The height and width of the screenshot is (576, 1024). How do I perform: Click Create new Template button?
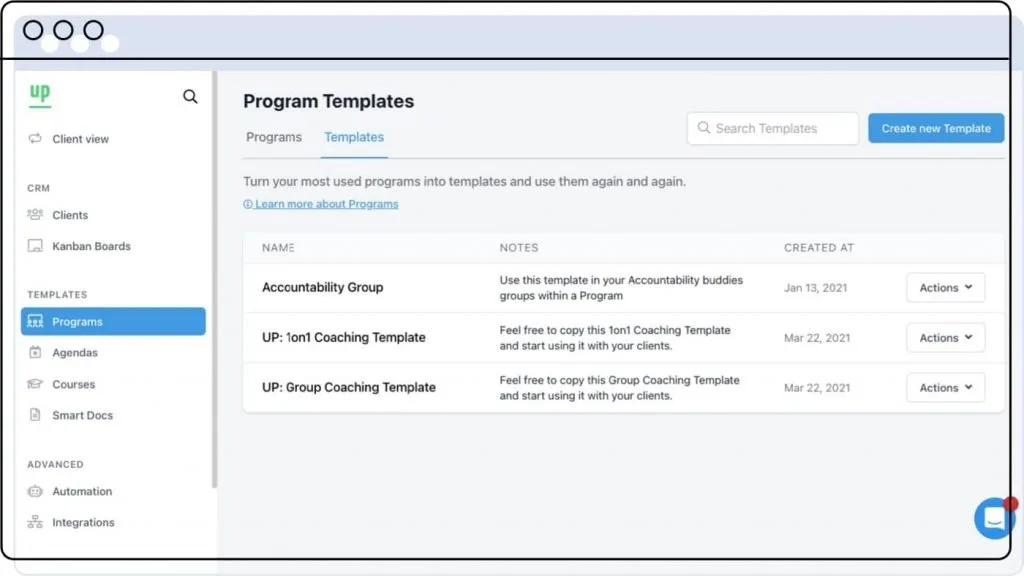click(x=936, y=128)
